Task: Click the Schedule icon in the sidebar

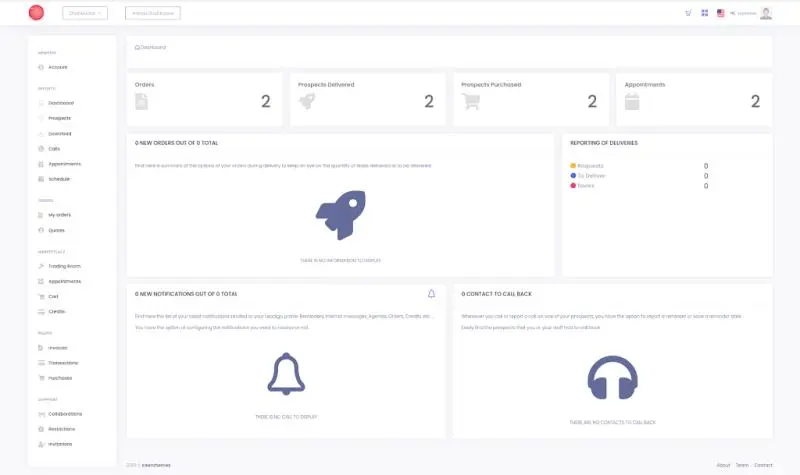Action: point(41,179)
